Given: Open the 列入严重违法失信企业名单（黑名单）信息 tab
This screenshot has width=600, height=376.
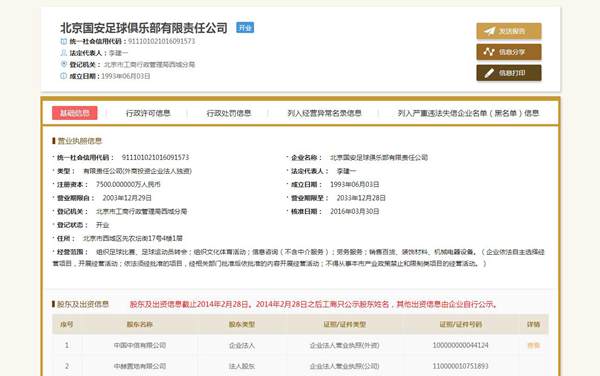Looking at the screenshot, I should [468, 113].
